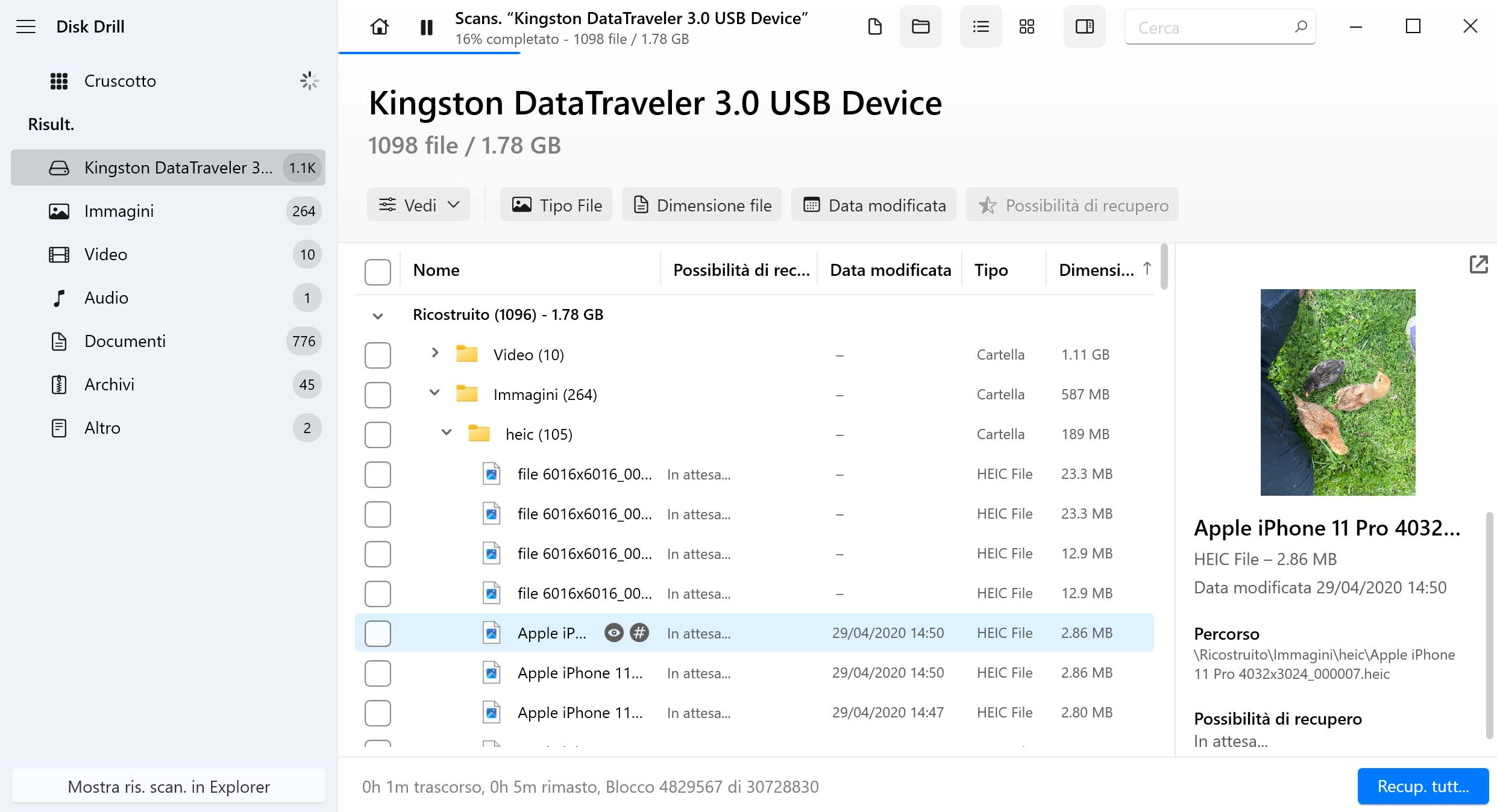Show Video category in sidebar

pyautogui.click(x=168, y=254)
